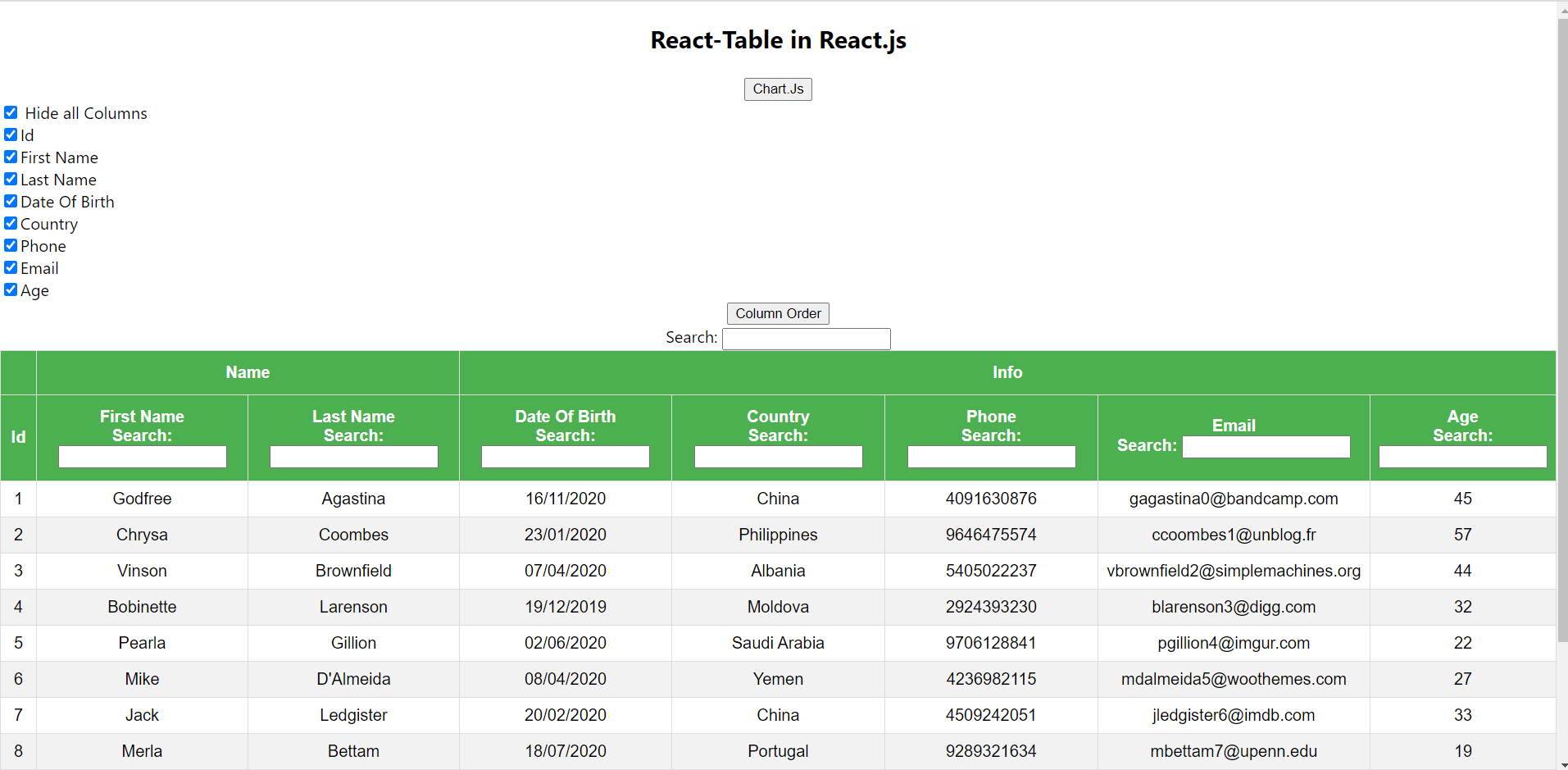
Task: Select the cell 'Gillion'
Action: click(353, 643)
